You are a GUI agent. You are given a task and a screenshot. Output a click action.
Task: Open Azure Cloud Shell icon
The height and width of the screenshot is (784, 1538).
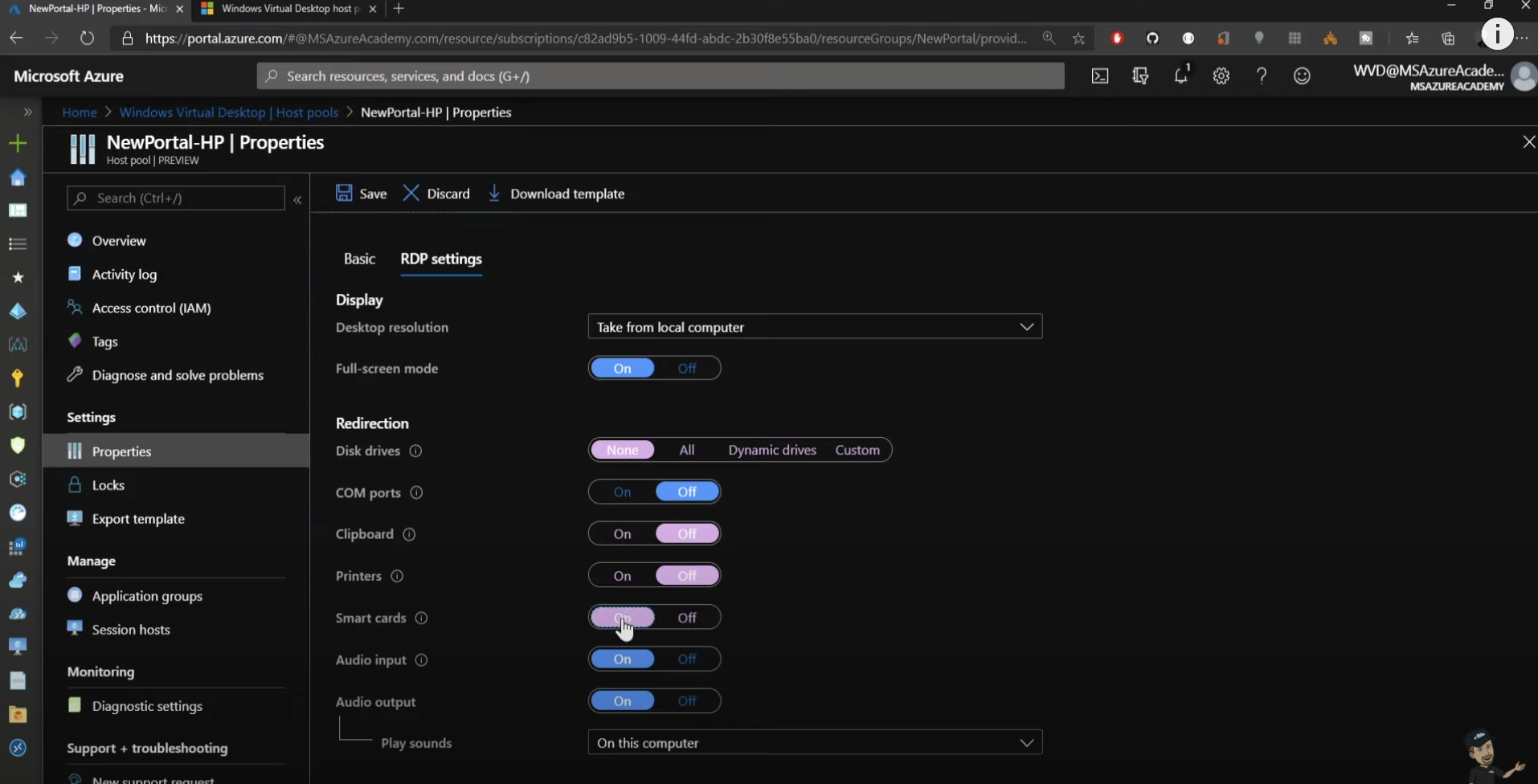pos(1099,76)
